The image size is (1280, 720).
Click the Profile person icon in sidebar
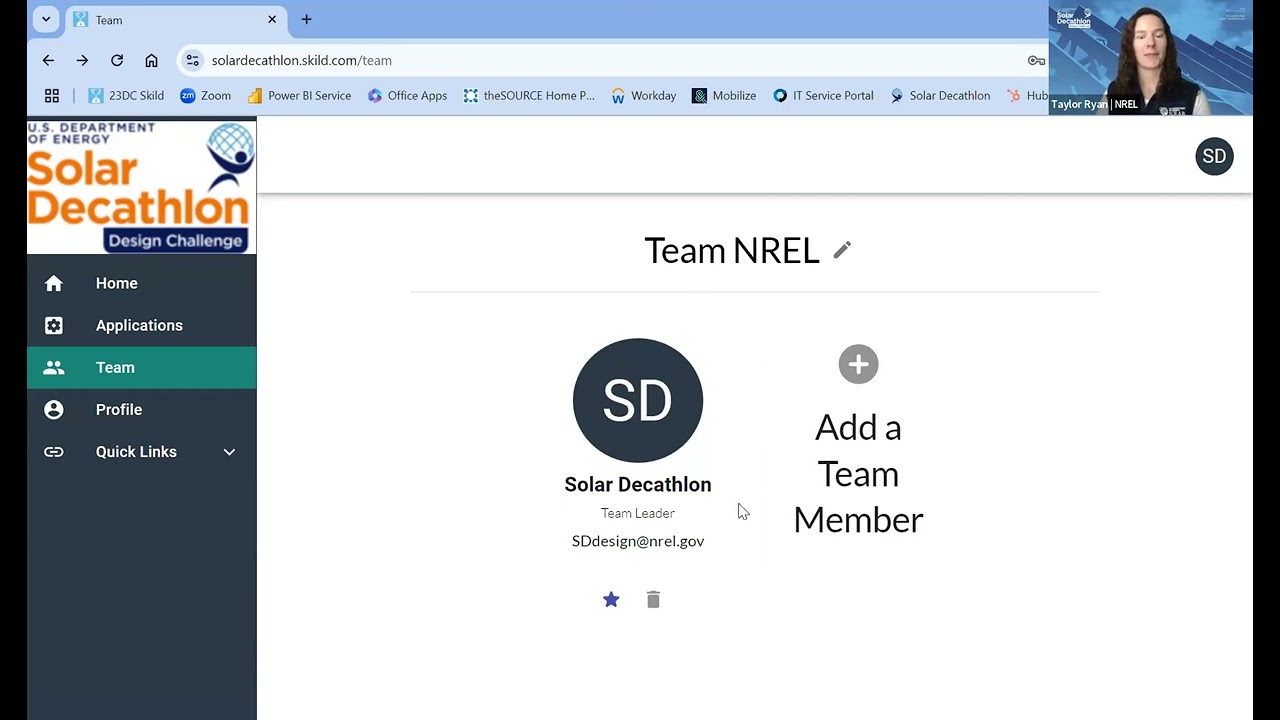(x=54, y=410)
